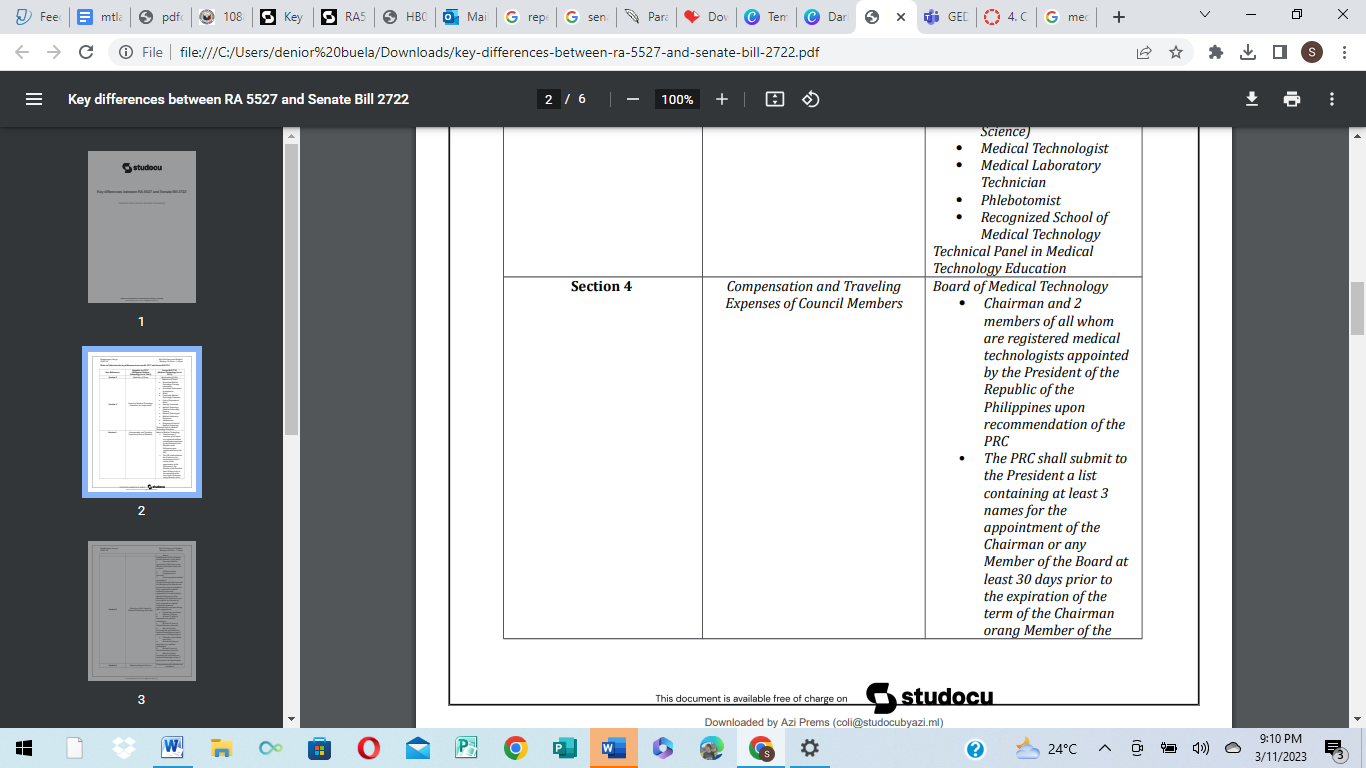Toggle Chrome side panel icon
The width and height of the screenshot is (1366, 768).
click(1279, 52)
